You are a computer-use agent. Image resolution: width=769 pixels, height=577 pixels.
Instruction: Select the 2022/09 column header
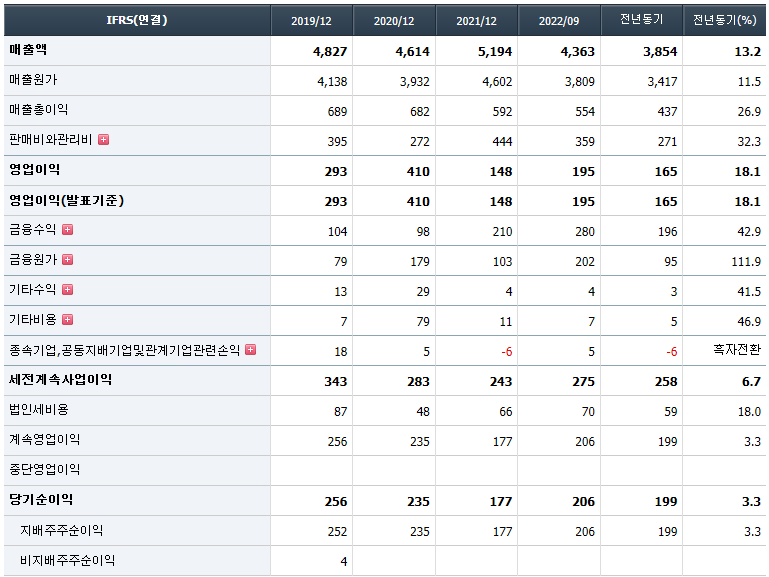pyautogui.click(x=559, y=21)
